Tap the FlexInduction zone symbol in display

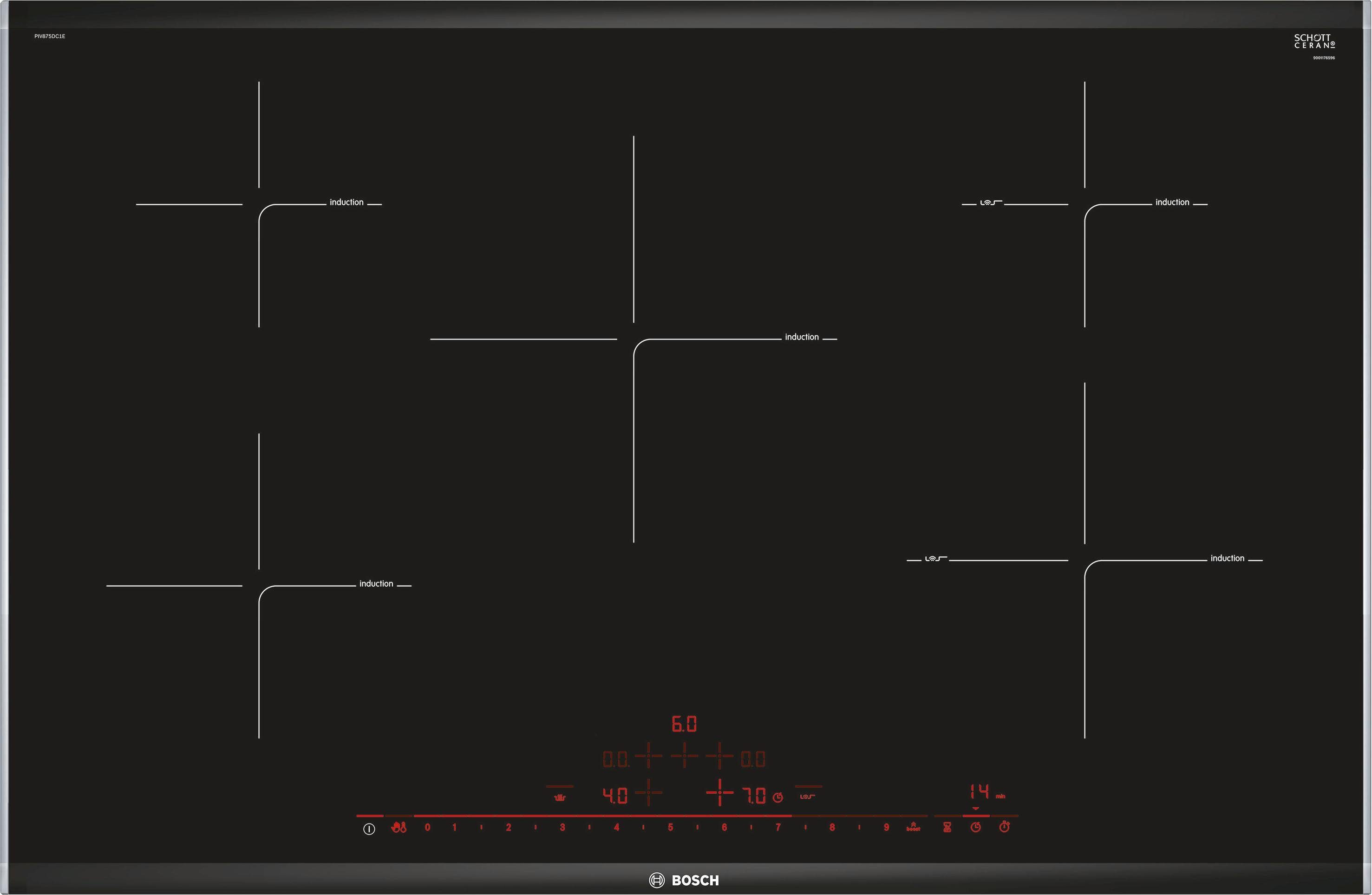tap(808, 797)
